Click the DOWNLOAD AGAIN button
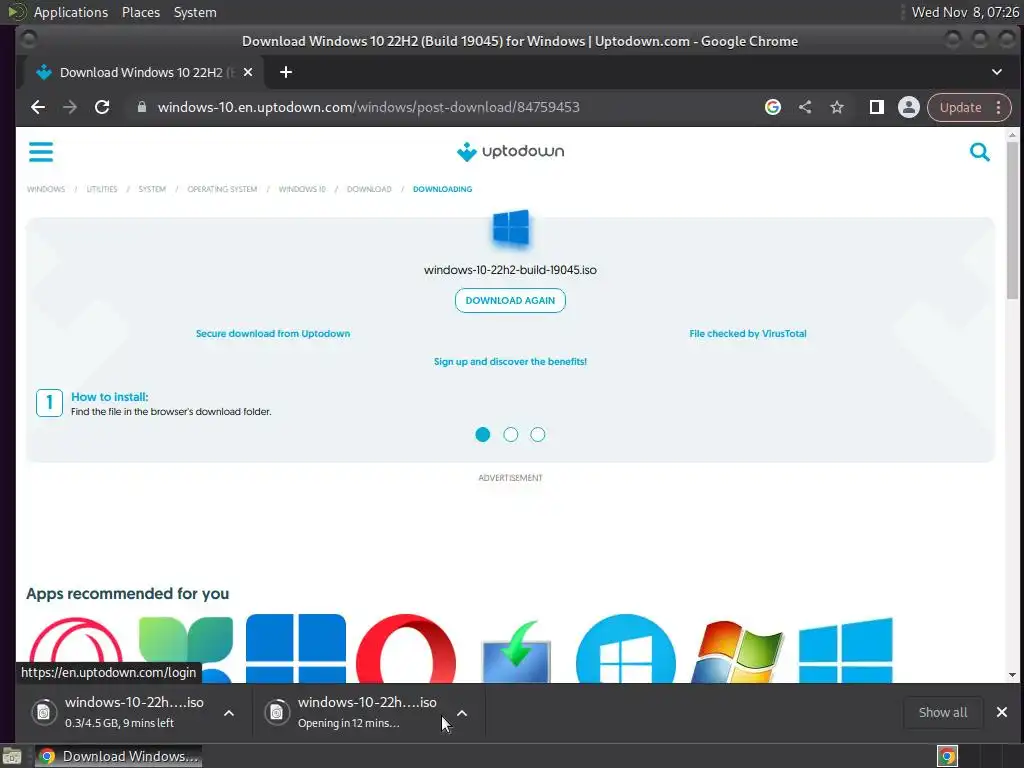1024x768 pixels. tap(510, 300)
